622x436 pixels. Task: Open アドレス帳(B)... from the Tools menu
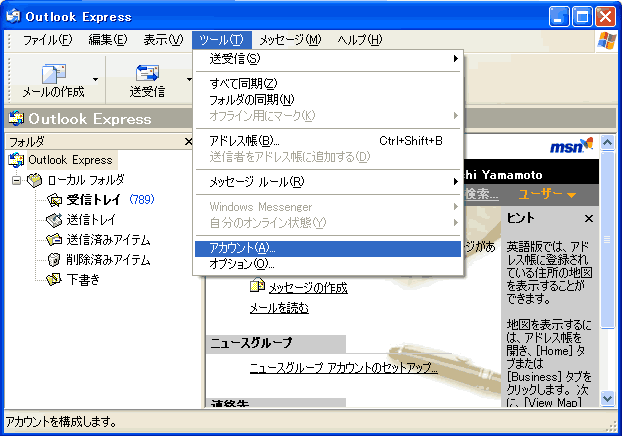(328, 141)
